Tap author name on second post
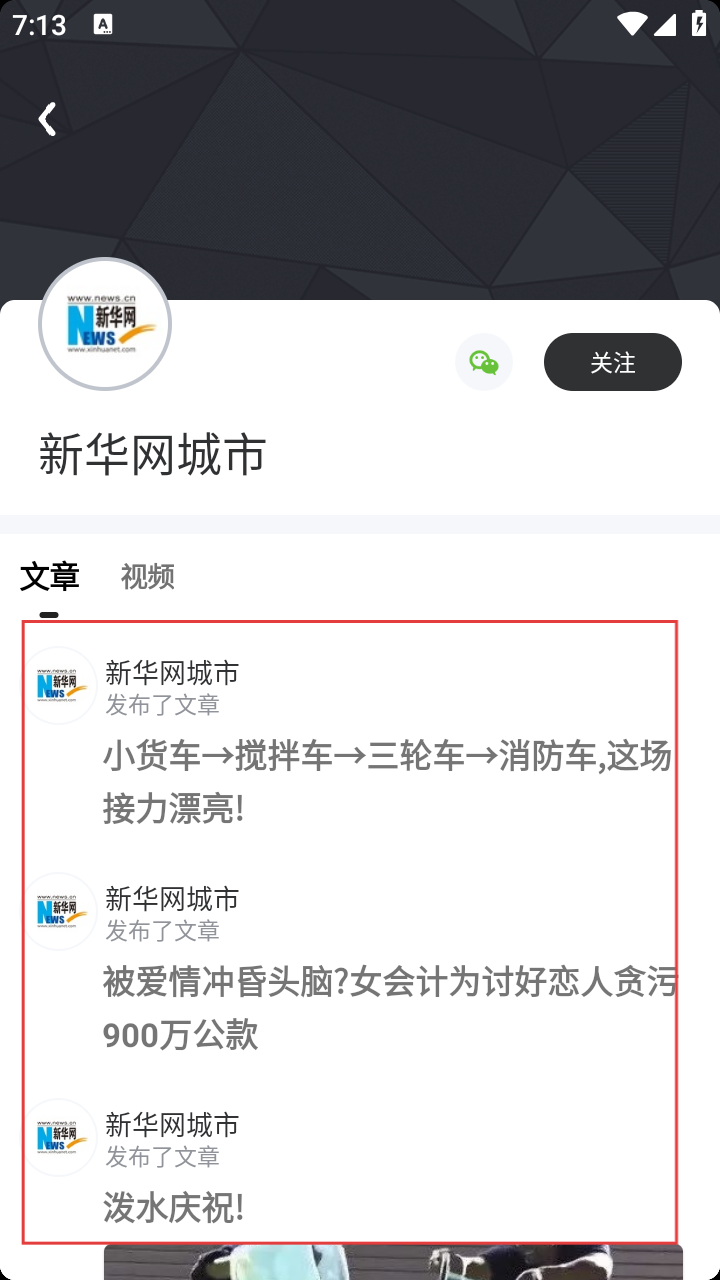The image size is (720, 1280). [x=172, y=899]
